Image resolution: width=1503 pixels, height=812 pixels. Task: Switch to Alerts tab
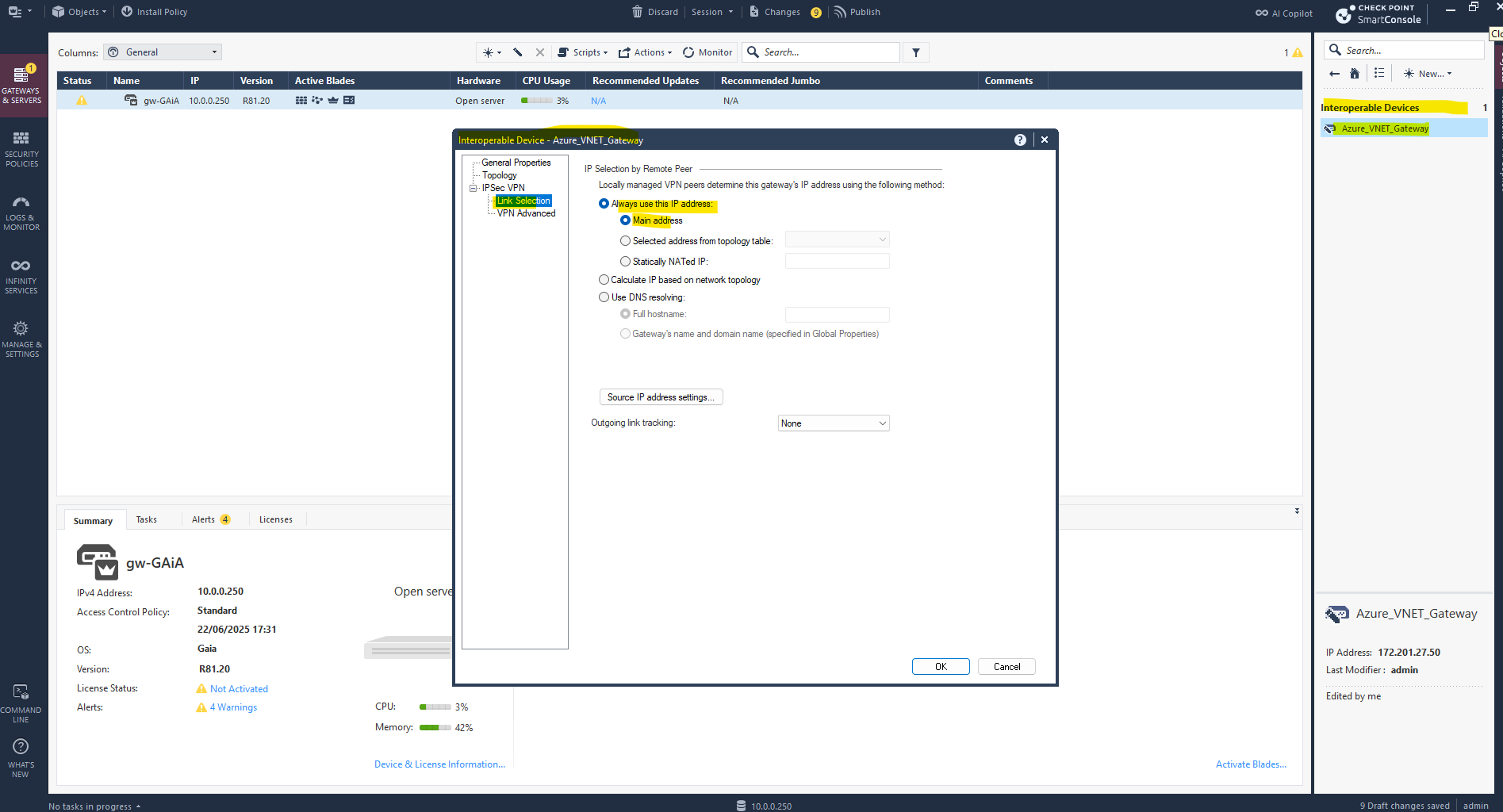pos(210,519)
